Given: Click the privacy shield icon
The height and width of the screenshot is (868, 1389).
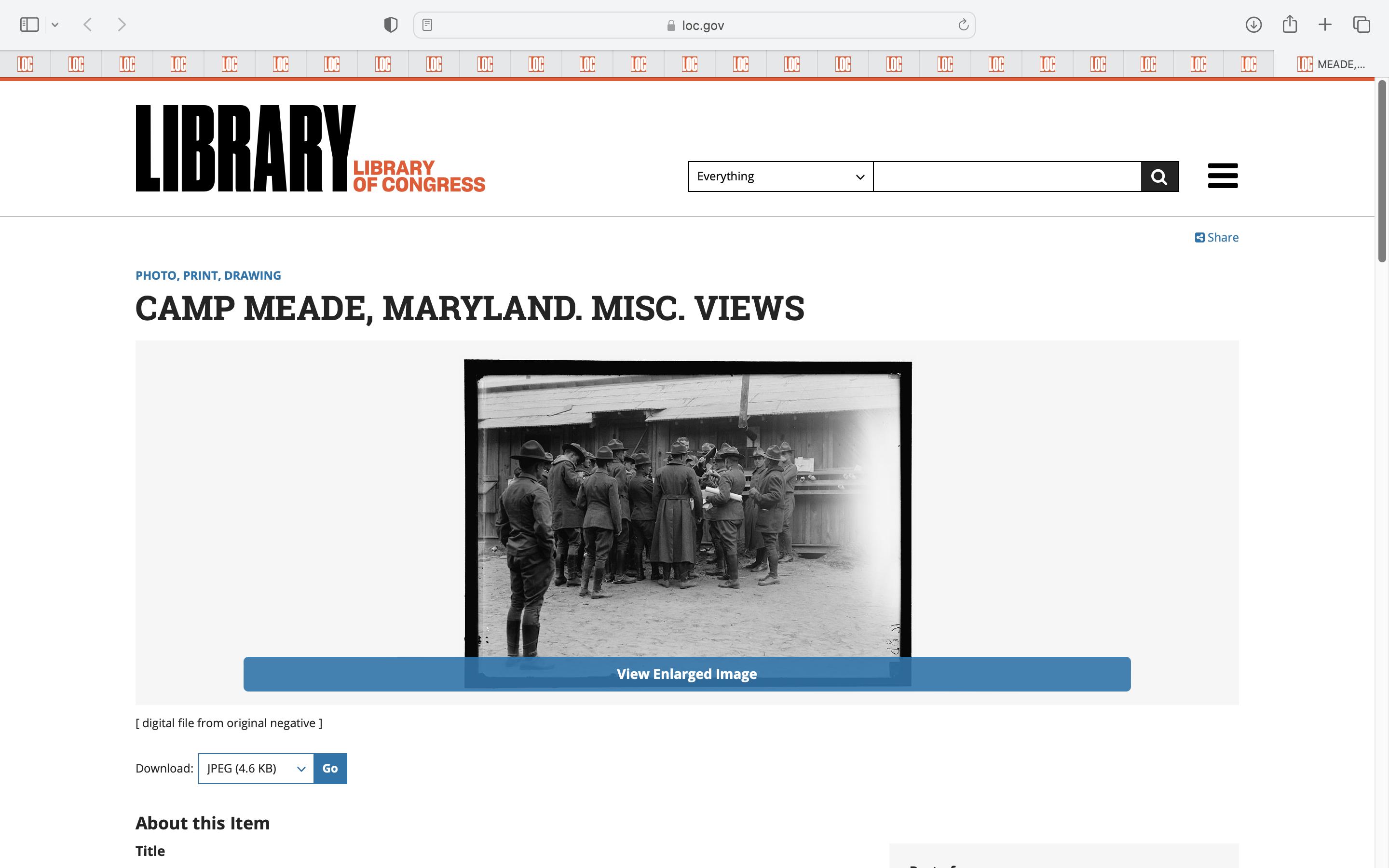Looking at the screenshot, I should point(391,25).
